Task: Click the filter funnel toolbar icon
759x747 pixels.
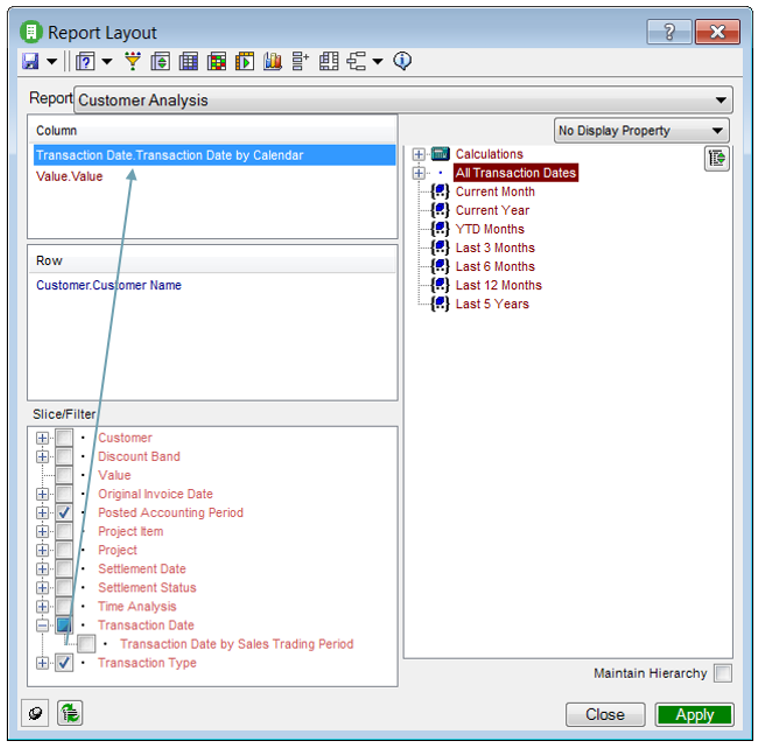Action: [x=132, y=61]
